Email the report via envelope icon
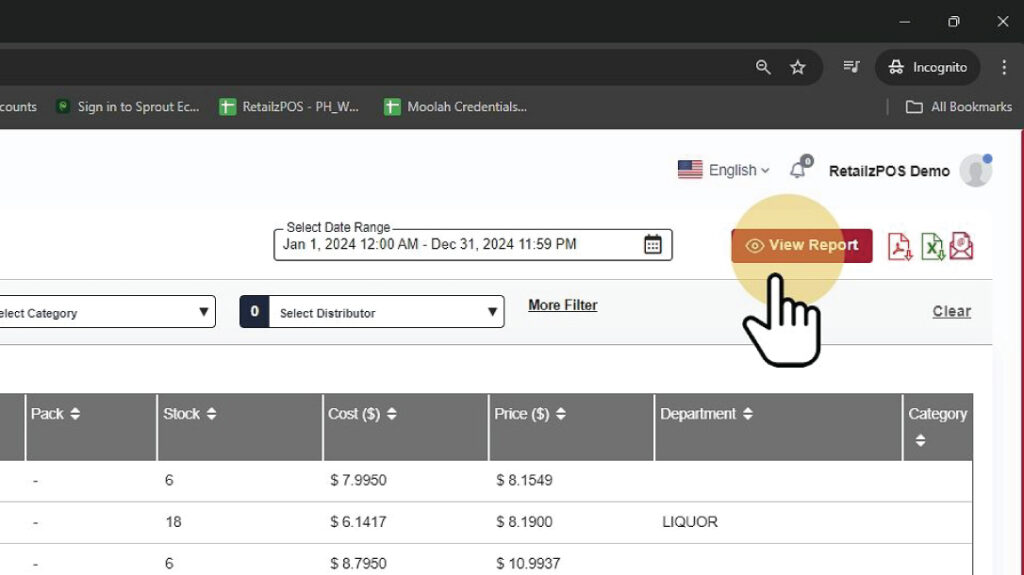1024x575 pixels. [x=961, y=246]
